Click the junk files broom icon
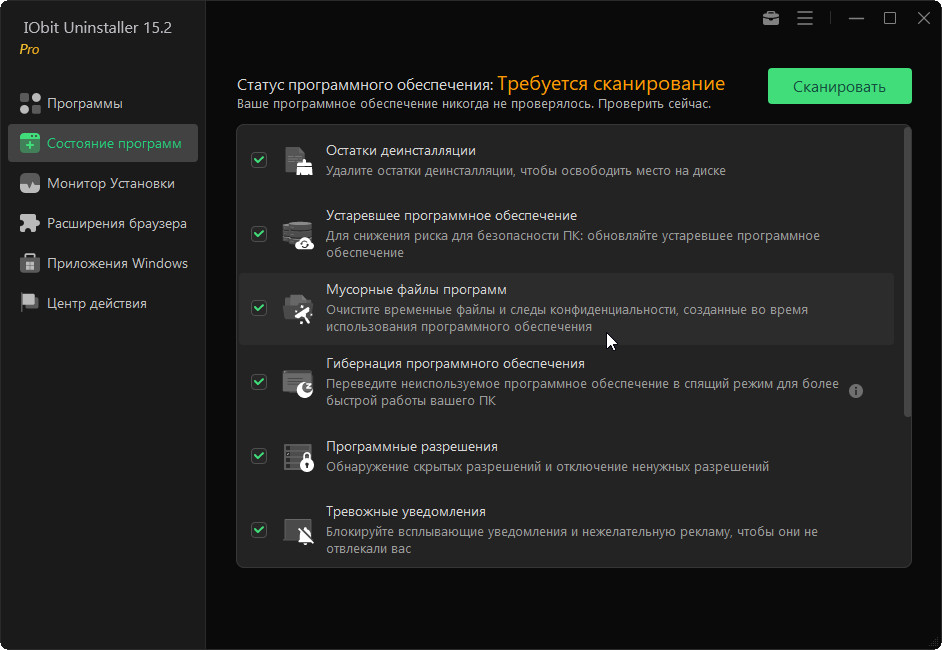The width and height of the screenshot is (942, 650). tap(298, 308)
